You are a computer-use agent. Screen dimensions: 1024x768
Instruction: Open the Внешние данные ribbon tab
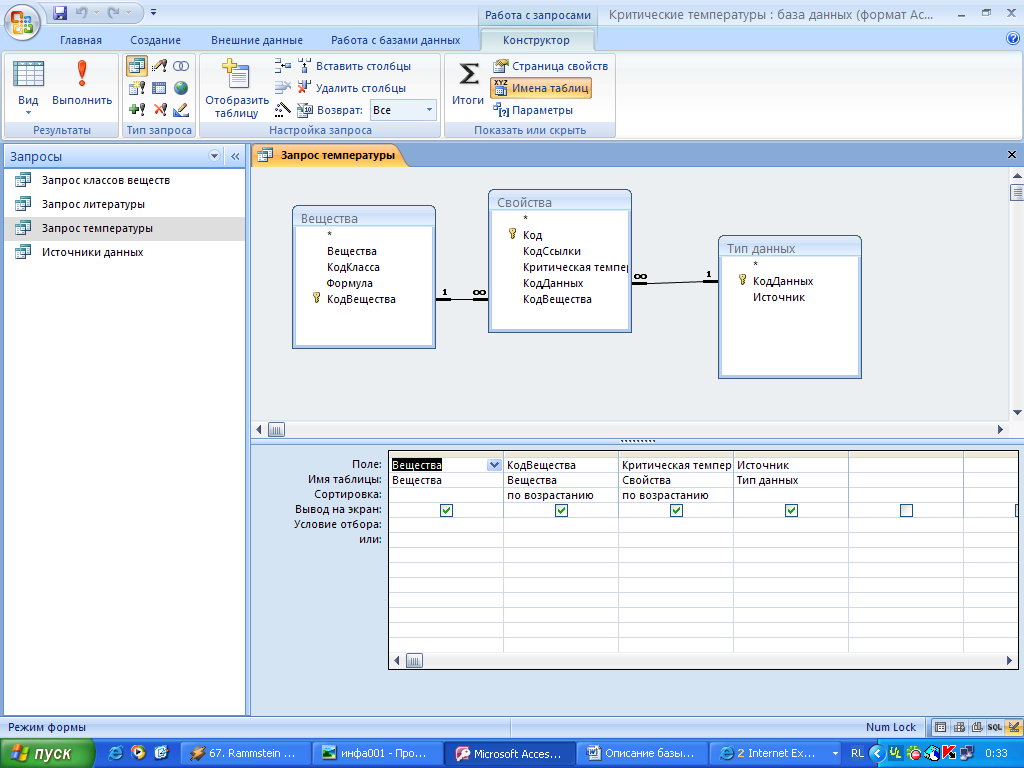tap(257, 40)
